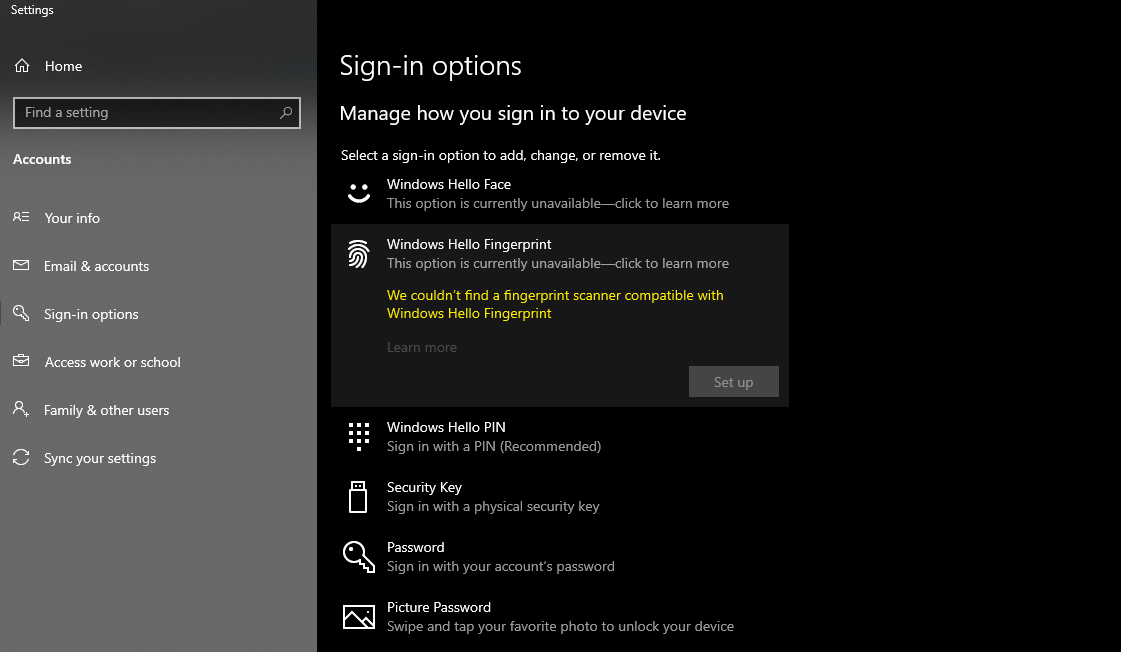Expand the Password sign-in option

click(560, 557)
